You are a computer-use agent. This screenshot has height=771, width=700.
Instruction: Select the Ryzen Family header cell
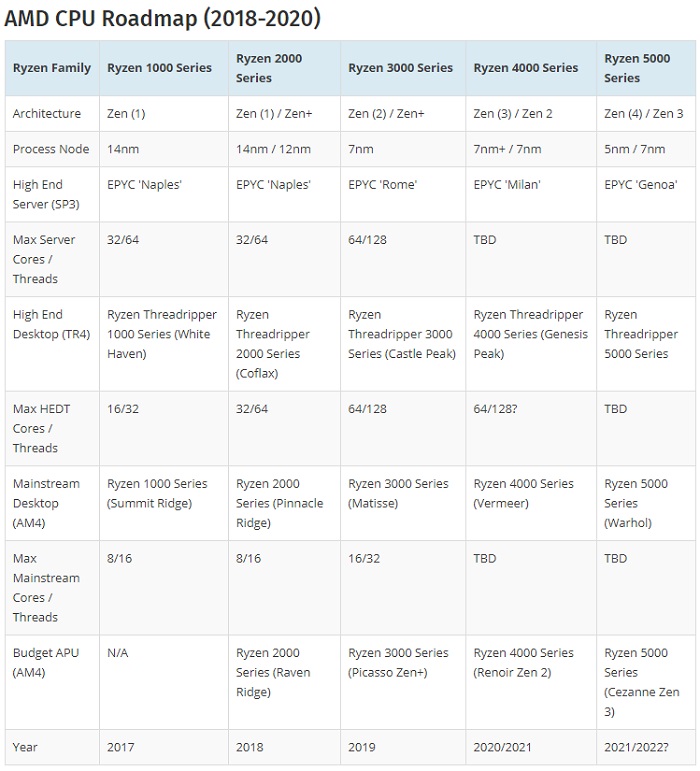click(52, 68)
